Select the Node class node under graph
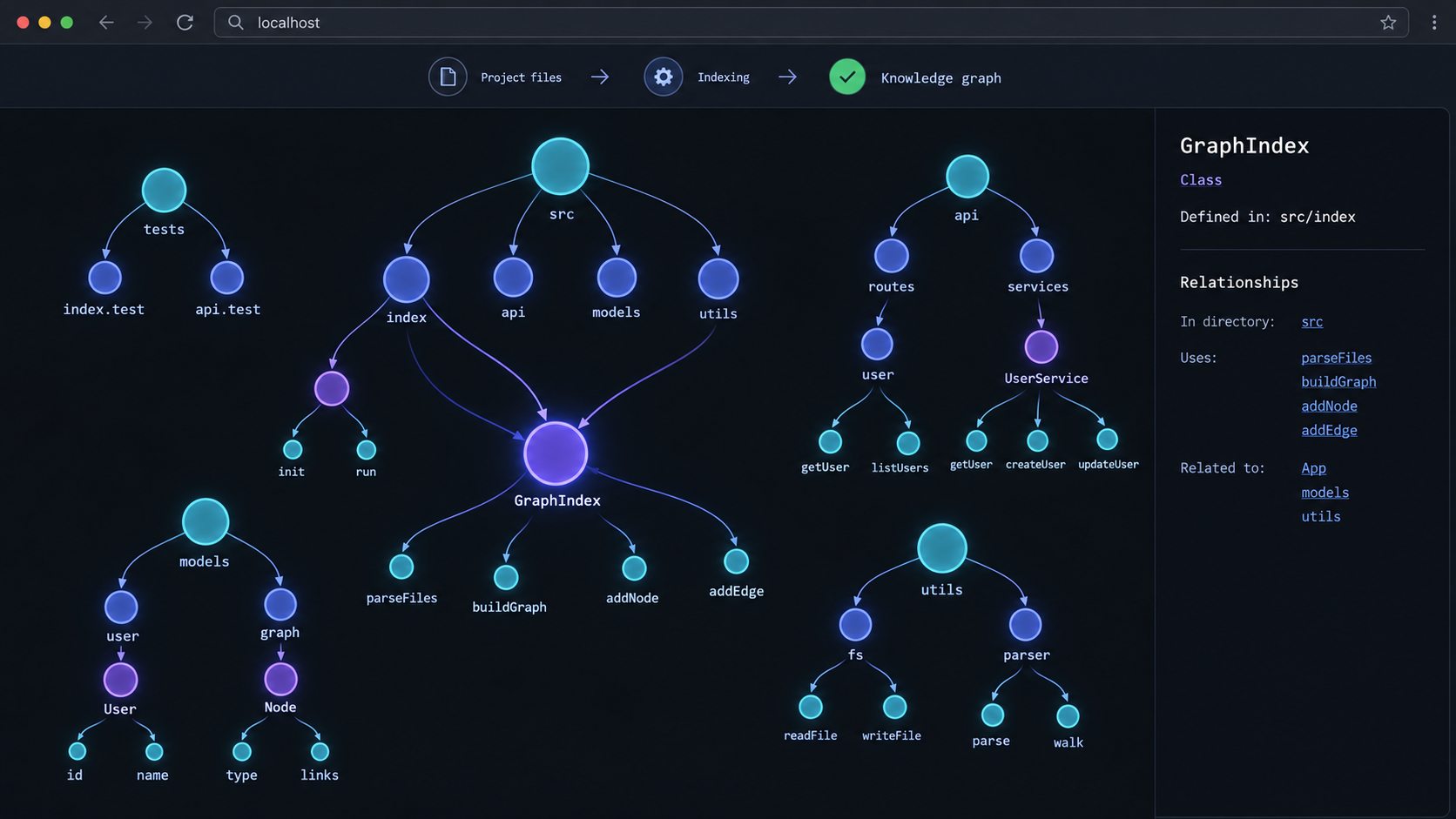Image resolution: width=1456 pixels, height=819 pixels. point(280,679)
